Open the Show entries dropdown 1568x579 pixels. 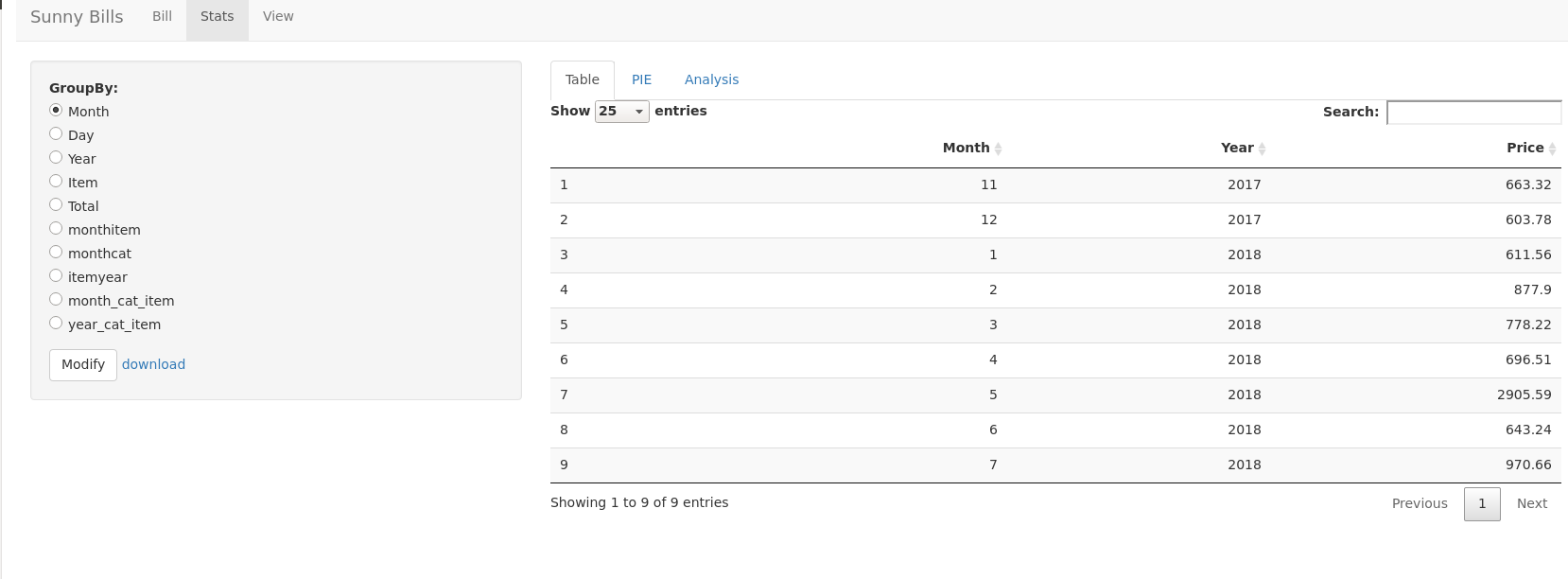pyautogui.click(x=621, y=112)
